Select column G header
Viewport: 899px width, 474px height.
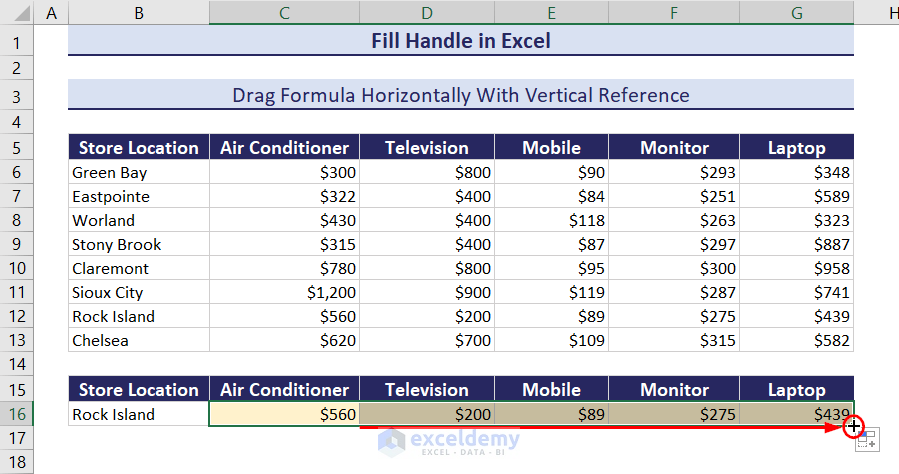(797, 12)
